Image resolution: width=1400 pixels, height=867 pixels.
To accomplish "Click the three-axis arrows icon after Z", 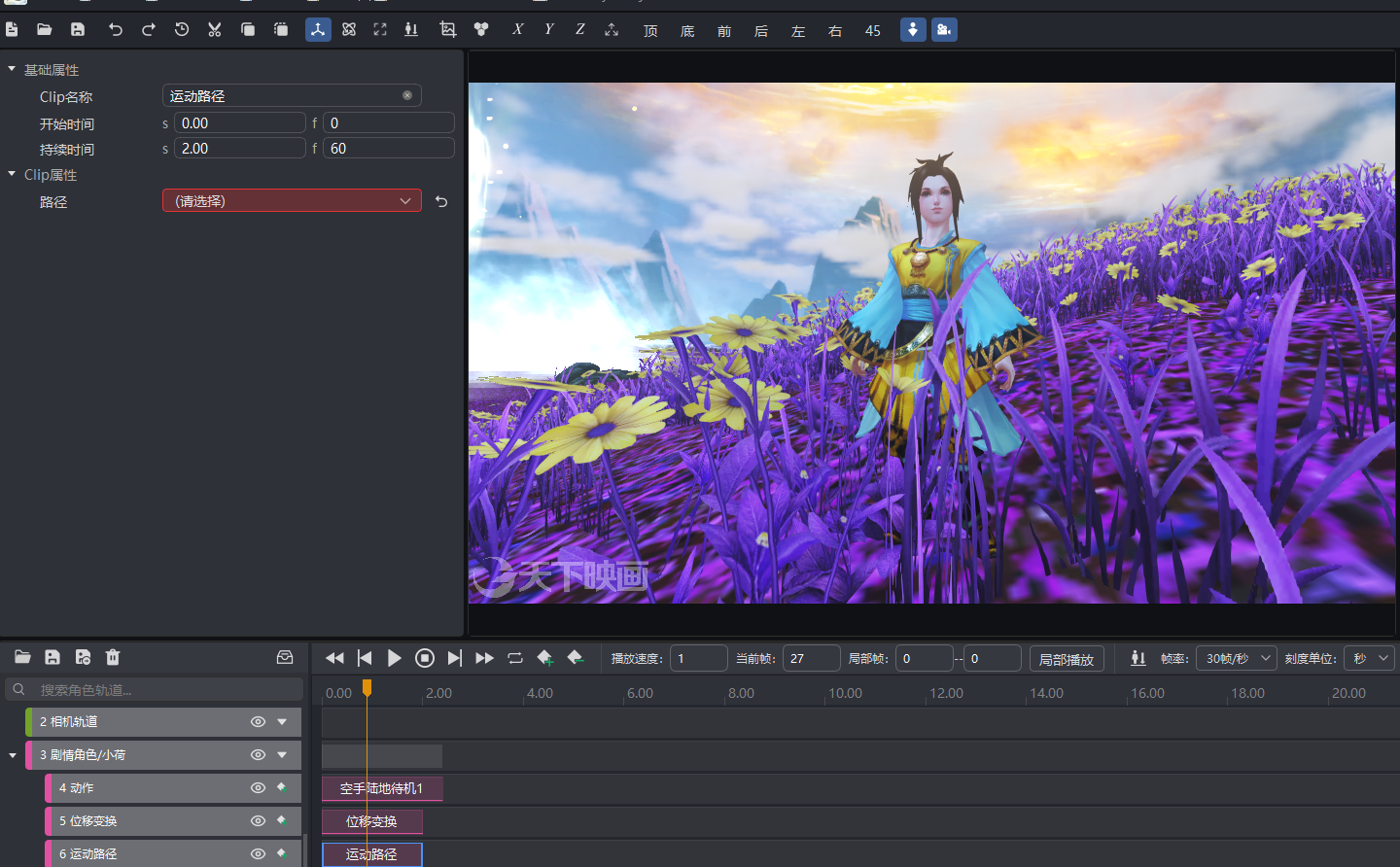I will pos(612,30).
